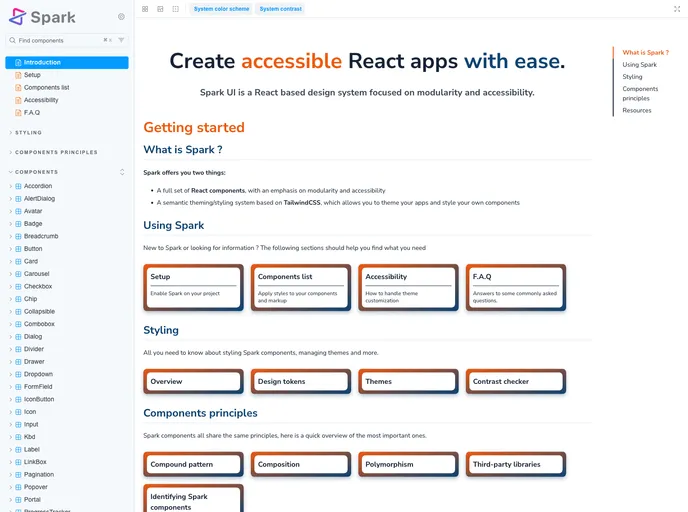The image size is (688, 512).
Task: Jump to 'Resources' in page outline
Action: tap(637, 111)
